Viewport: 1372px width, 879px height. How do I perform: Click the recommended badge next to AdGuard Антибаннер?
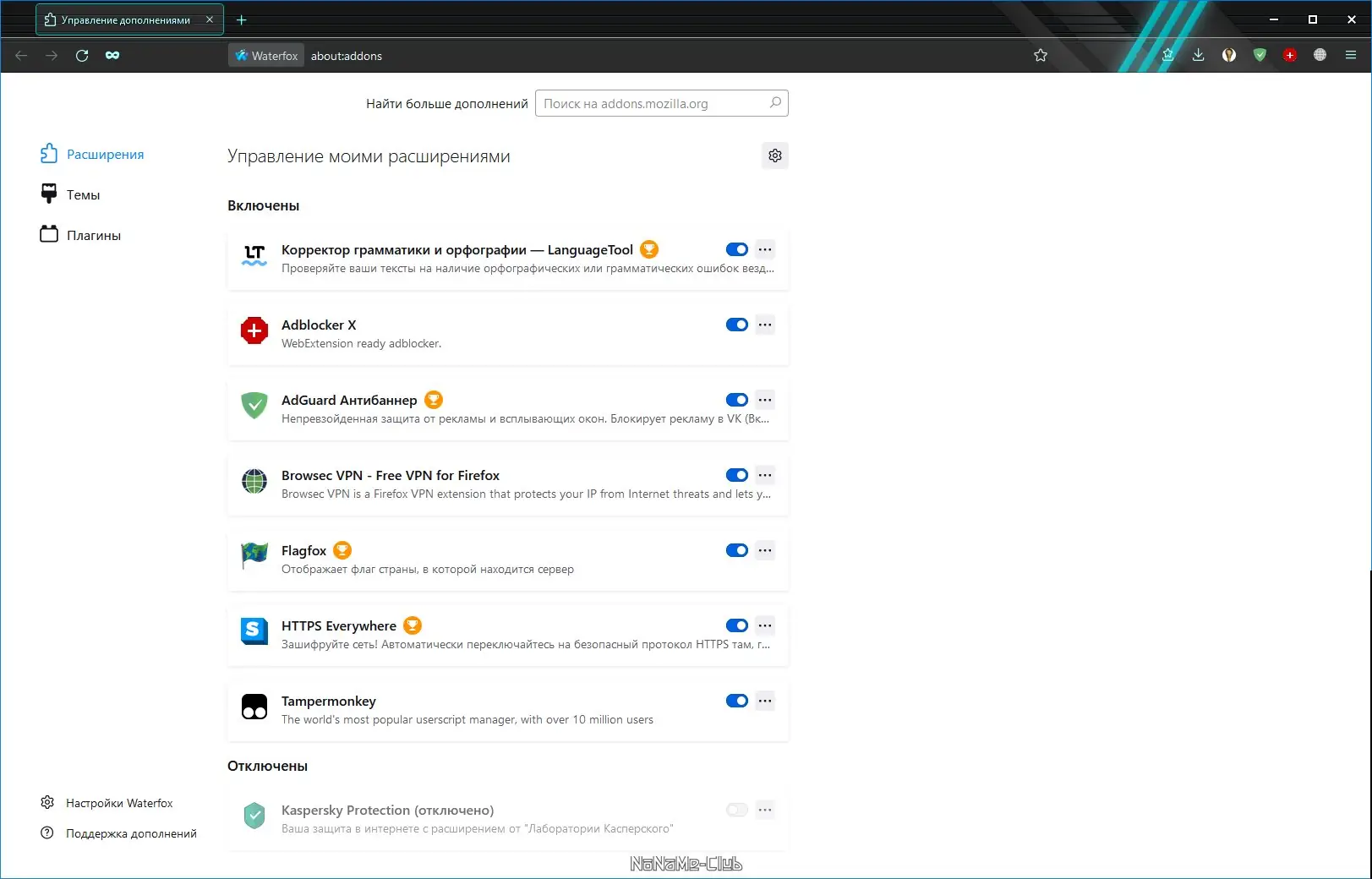point(434,400)
